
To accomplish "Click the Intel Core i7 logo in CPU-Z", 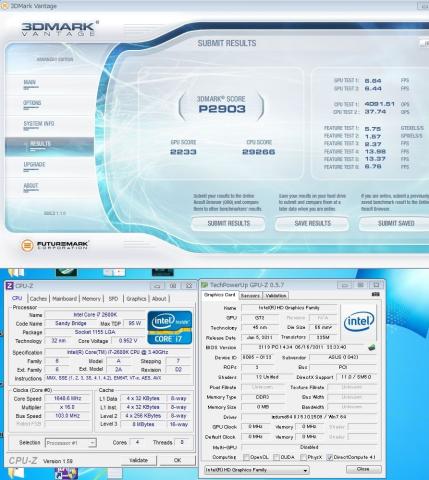I will 170,327.
